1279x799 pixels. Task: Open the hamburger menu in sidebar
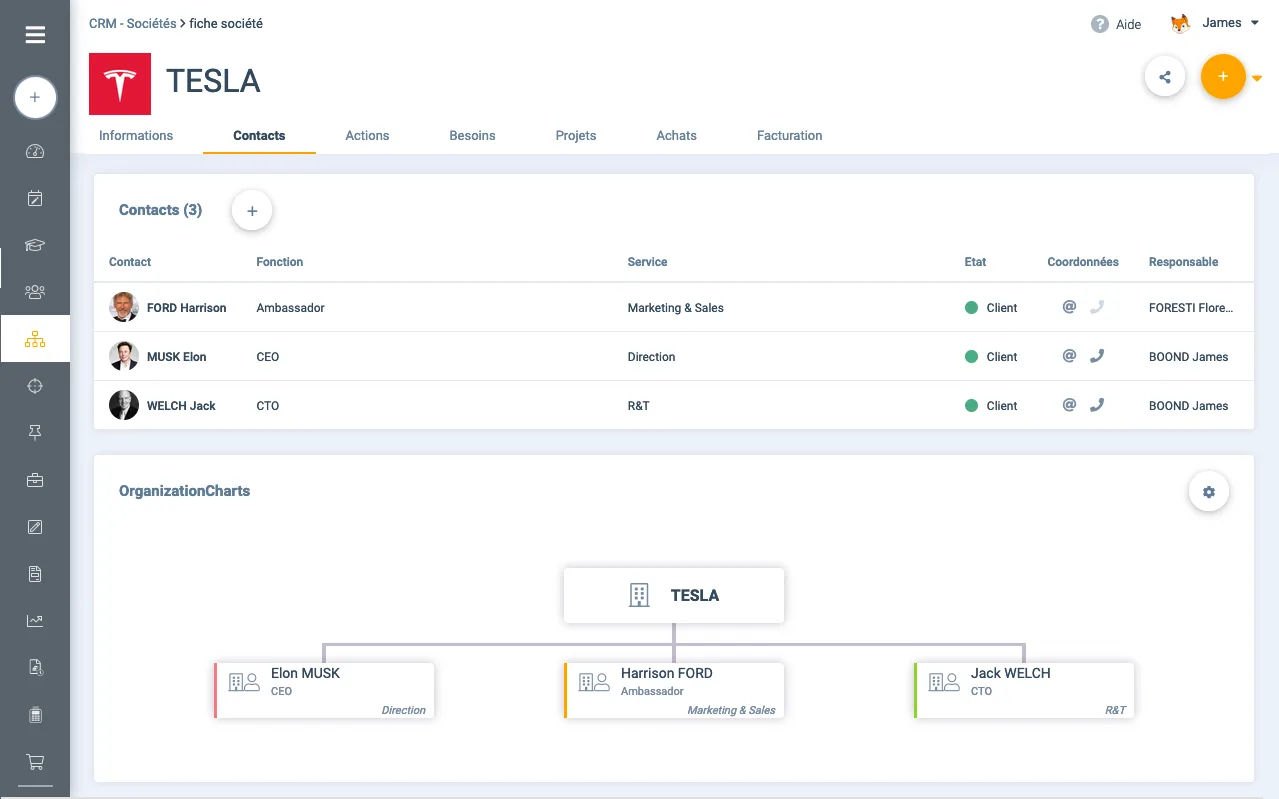coord(35,35)
